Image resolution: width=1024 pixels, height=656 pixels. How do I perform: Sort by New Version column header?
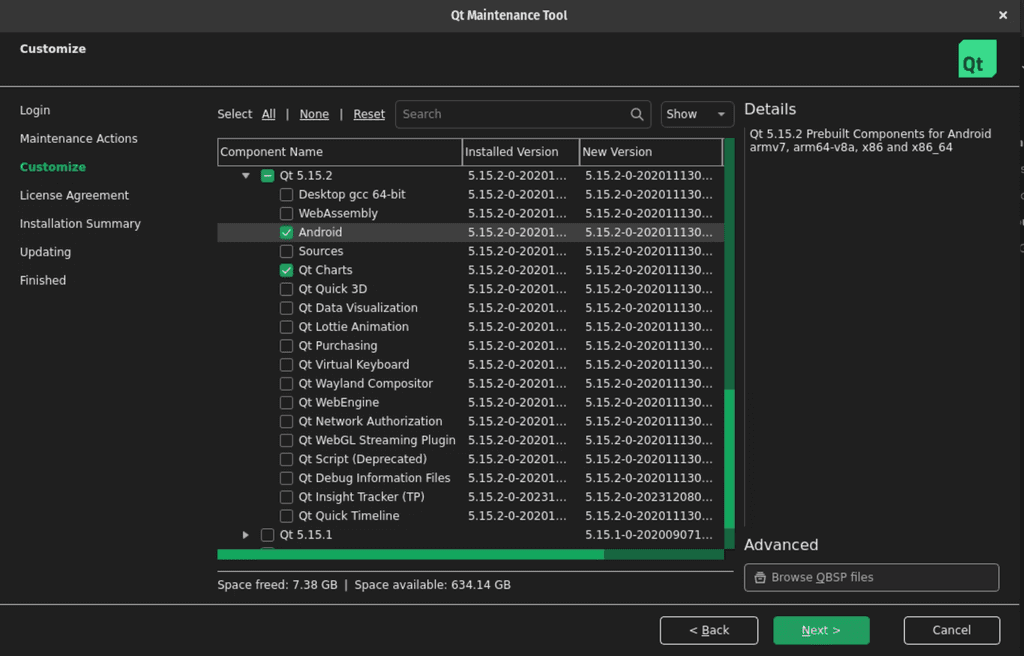(651, 152)
